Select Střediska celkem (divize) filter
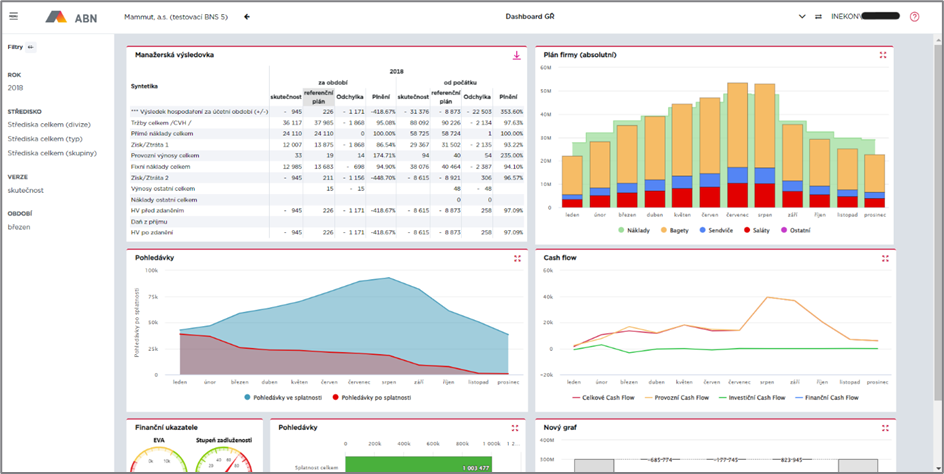 (49, 125)
